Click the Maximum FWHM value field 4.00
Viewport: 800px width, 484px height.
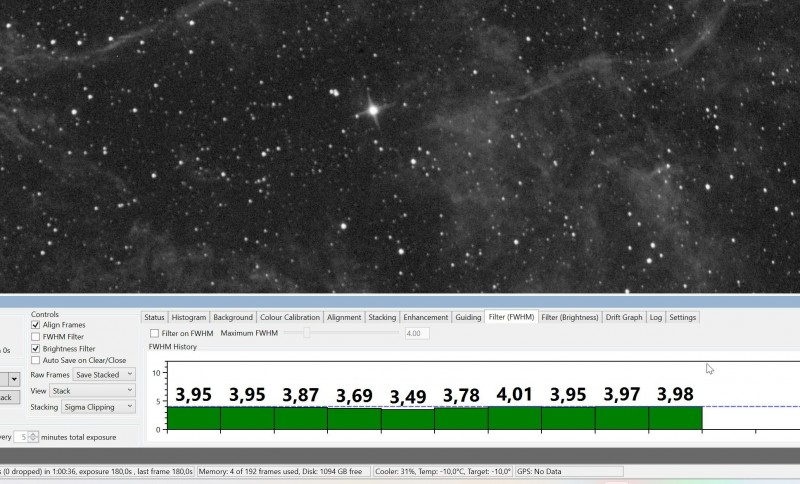[417, 333]
